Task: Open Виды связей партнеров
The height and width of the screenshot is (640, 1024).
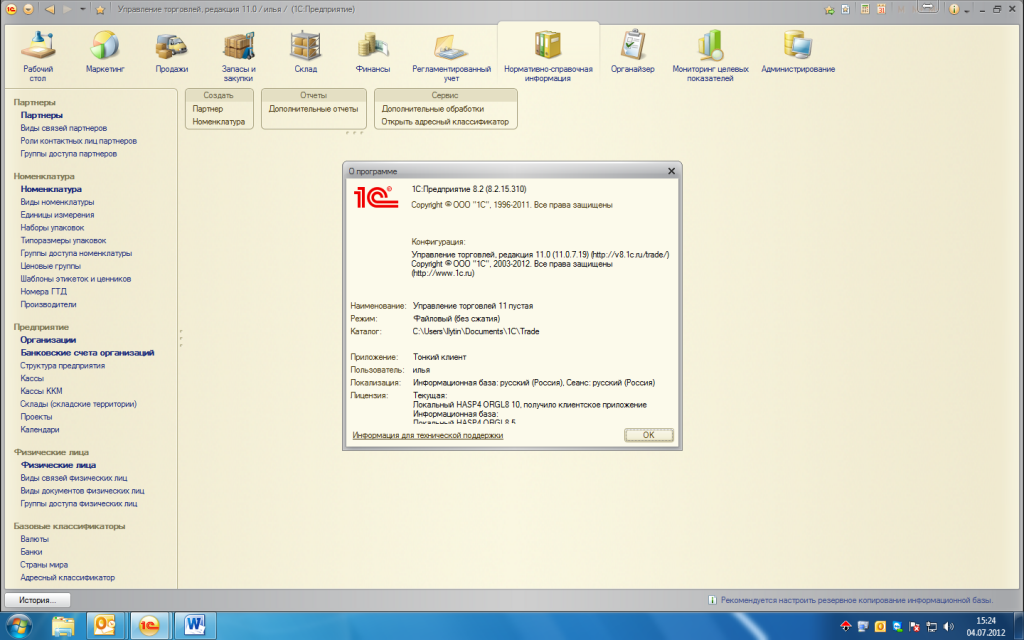Action: point(63,128)
